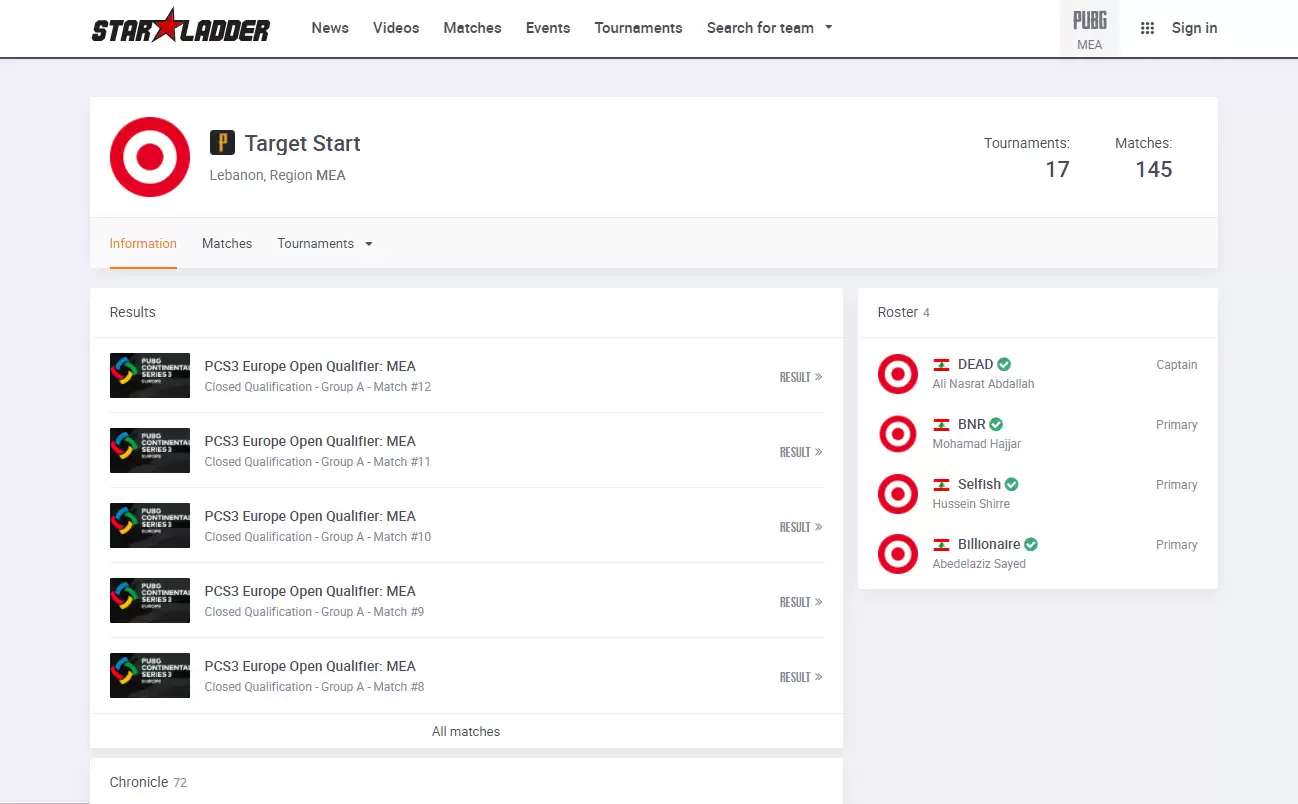Switch to the Matches tab

(227, 244)
